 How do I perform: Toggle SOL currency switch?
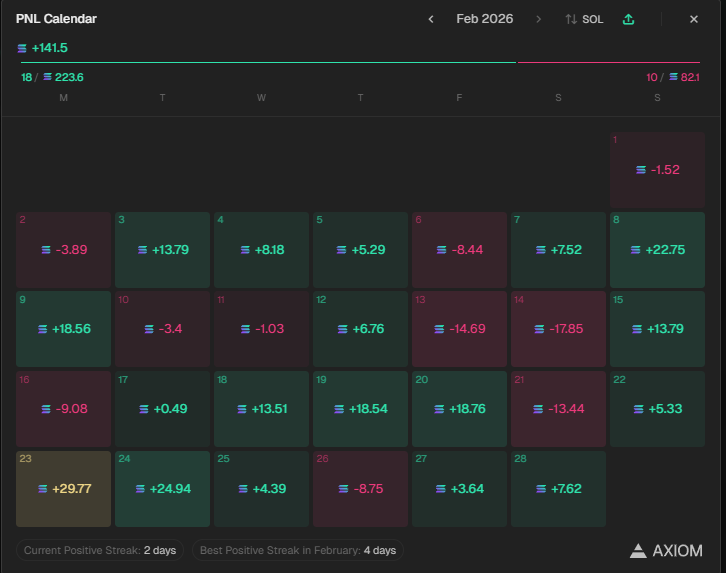pyautogui.click(x=584, y=19)
